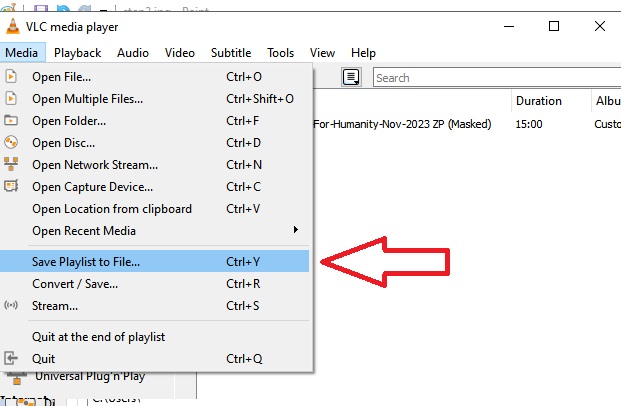Image resolution: width=621 pixels, height=406 pixels.
Task: Click the Open Multiple Files icon
Action: [11, 98]
